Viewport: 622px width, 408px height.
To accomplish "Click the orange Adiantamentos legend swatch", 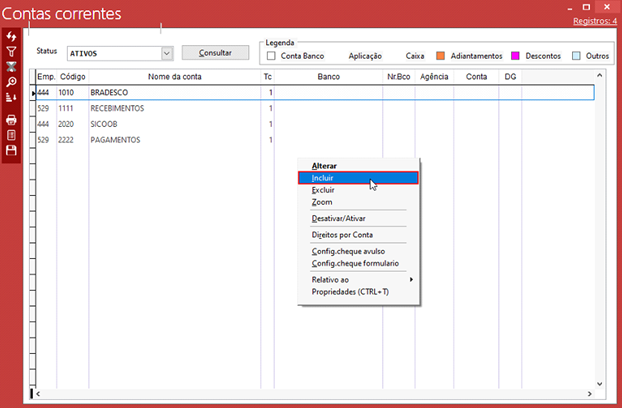I will (441, 56).
